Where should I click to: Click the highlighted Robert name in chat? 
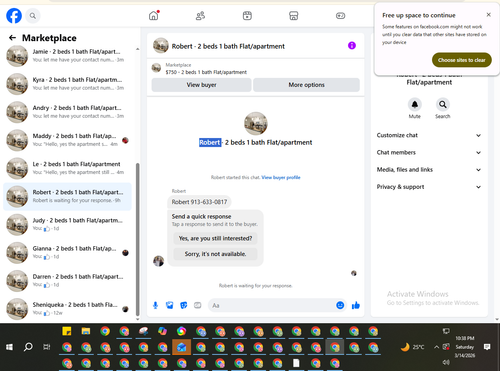click(210, 142)
